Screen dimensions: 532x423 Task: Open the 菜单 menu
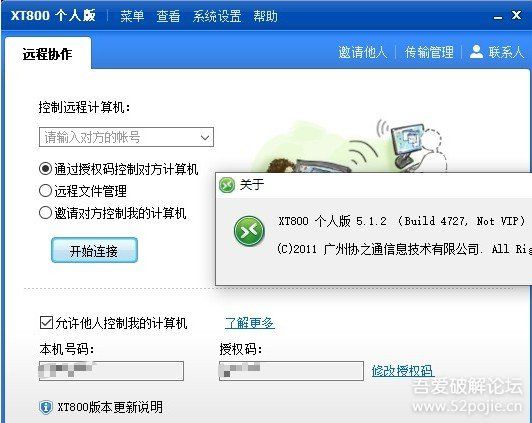pyautogui.click(x=132, y=16)
